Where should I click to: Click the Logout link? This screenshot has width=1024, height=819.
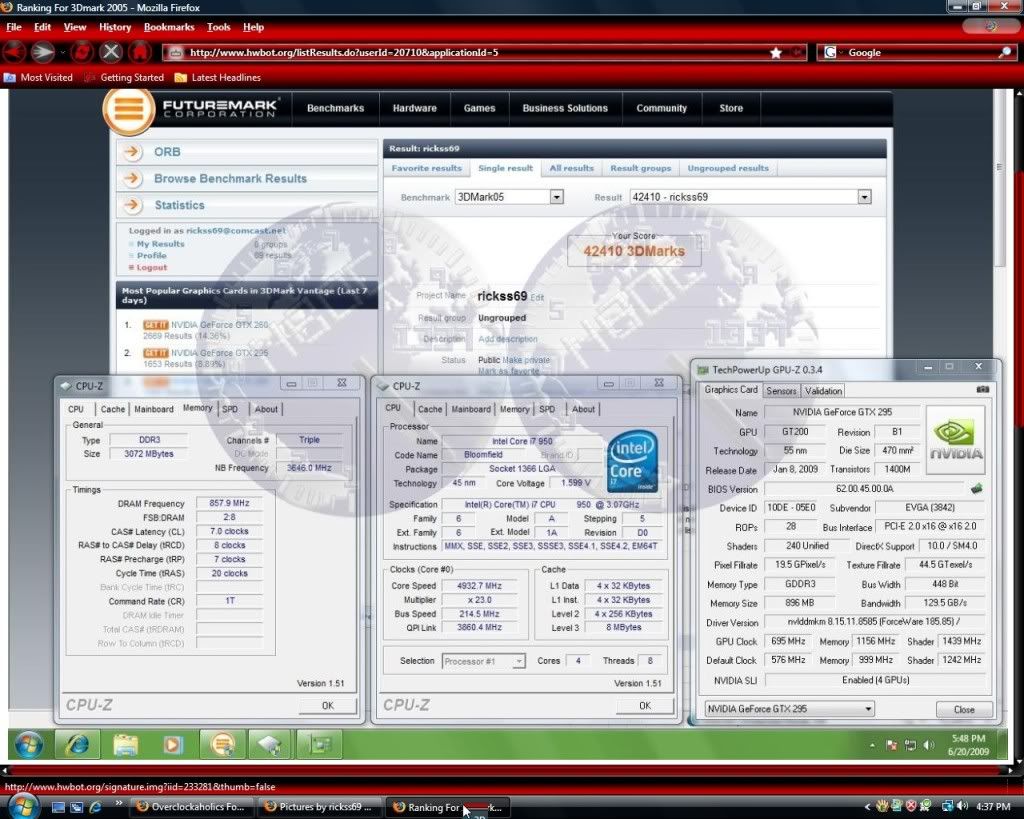pos(152,267)
